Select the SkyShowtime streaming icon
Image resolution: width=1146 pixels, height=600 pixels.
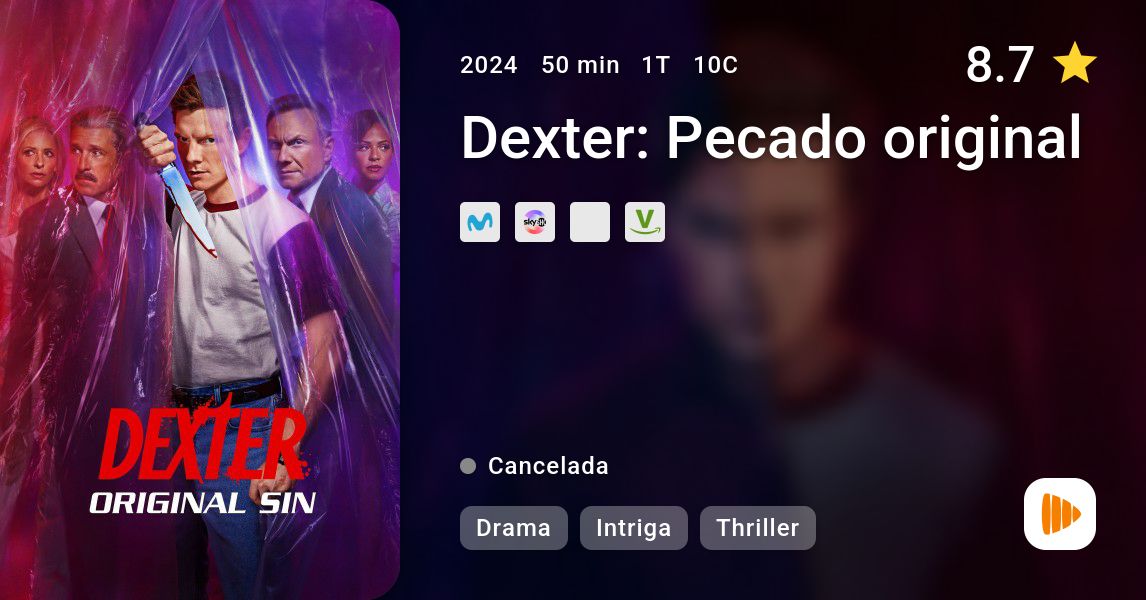[535, 222]
